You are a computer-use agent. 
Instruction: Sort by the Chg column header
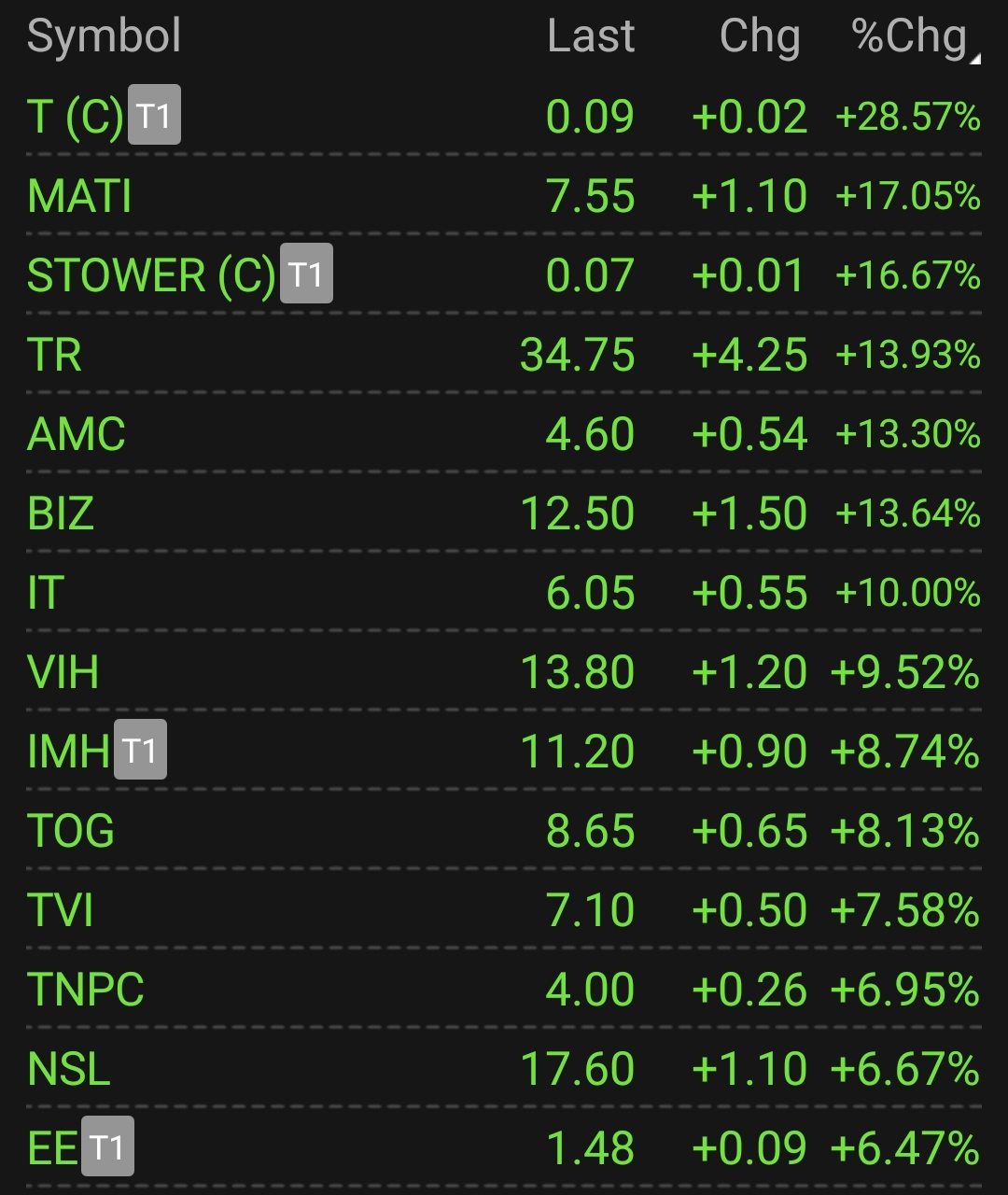tap(760, 37)
